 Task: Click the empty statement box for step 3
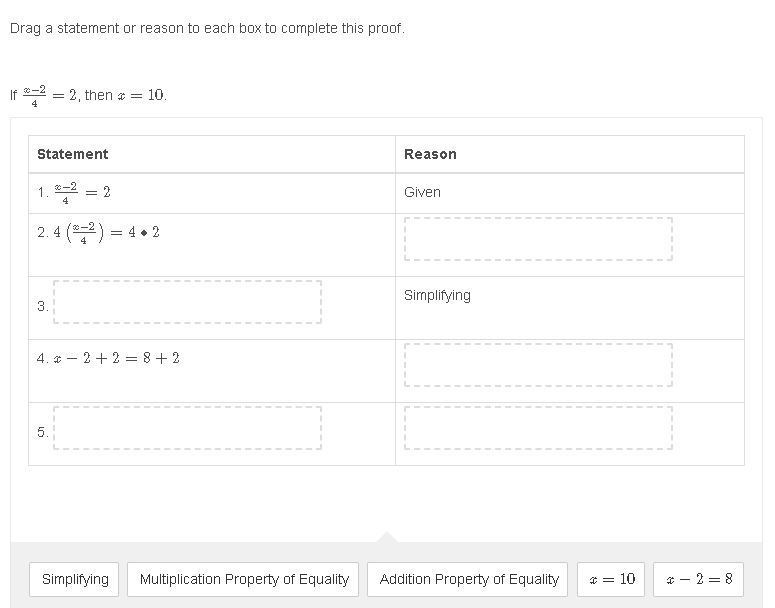pos(187,302)
